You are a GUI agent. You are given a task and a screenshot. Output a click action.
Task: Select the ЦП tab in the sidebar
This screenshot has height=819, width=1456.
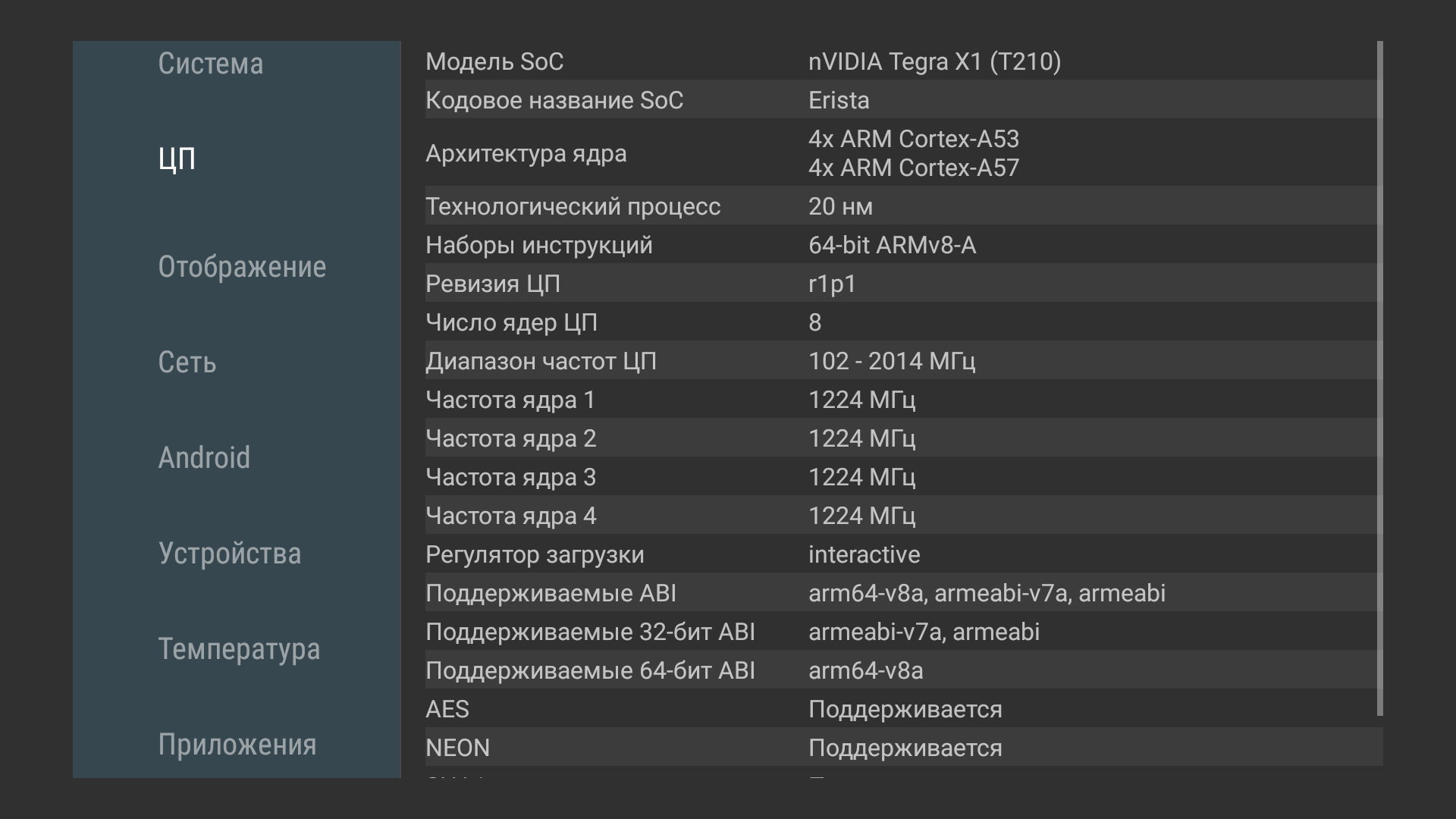[177, 159]
